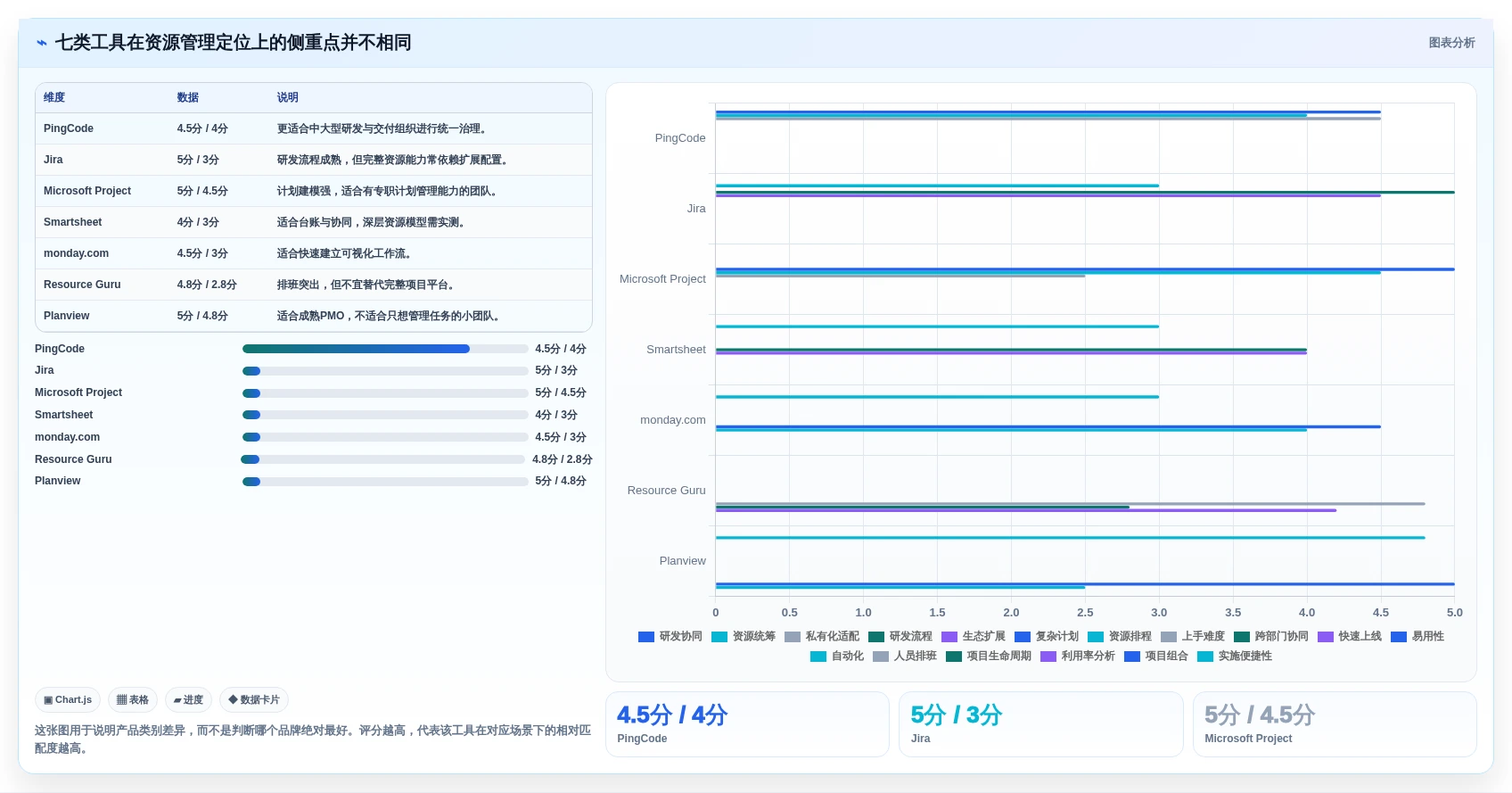
Task: Click the 5.0 tick on the x-axis
Action: coord(1455,613)
